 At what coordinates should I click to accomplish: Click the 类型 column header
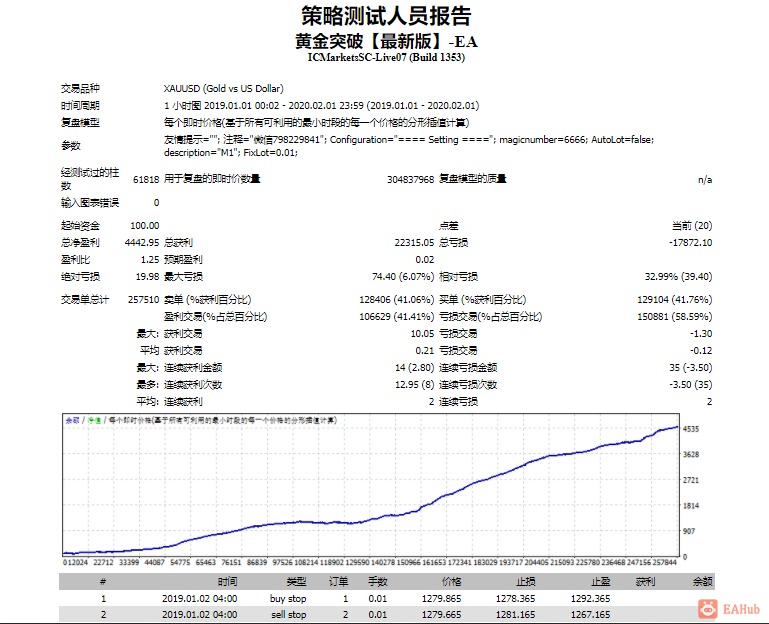pyautogui.click(x=296, y=582)
